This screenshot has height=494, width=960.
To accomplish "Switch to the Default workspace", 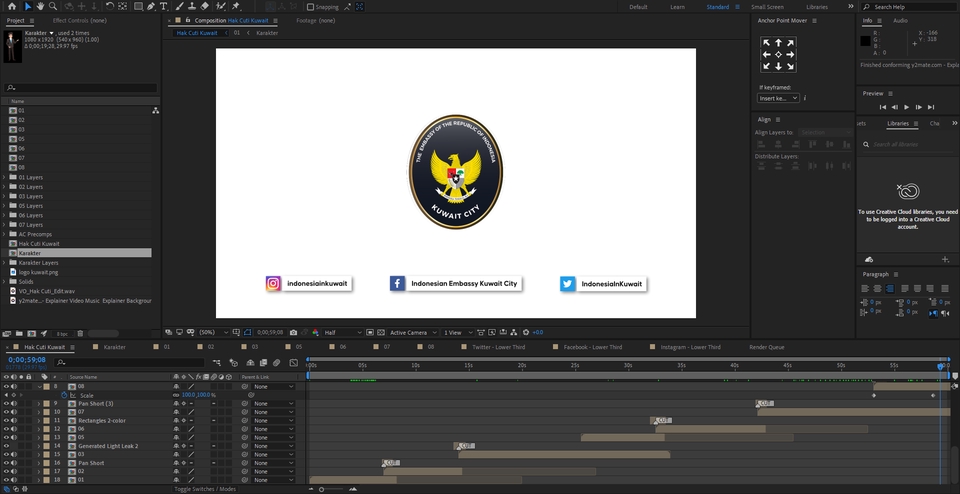I will pos(638,7).
